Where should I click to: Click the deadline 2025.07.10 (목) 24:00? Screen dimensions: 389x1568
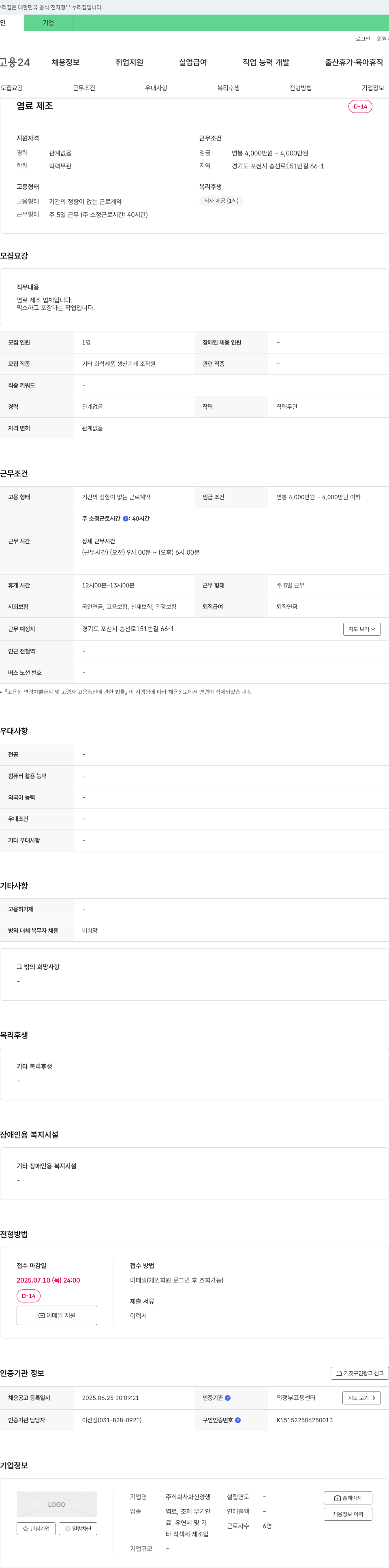[x=48, y=1280]
